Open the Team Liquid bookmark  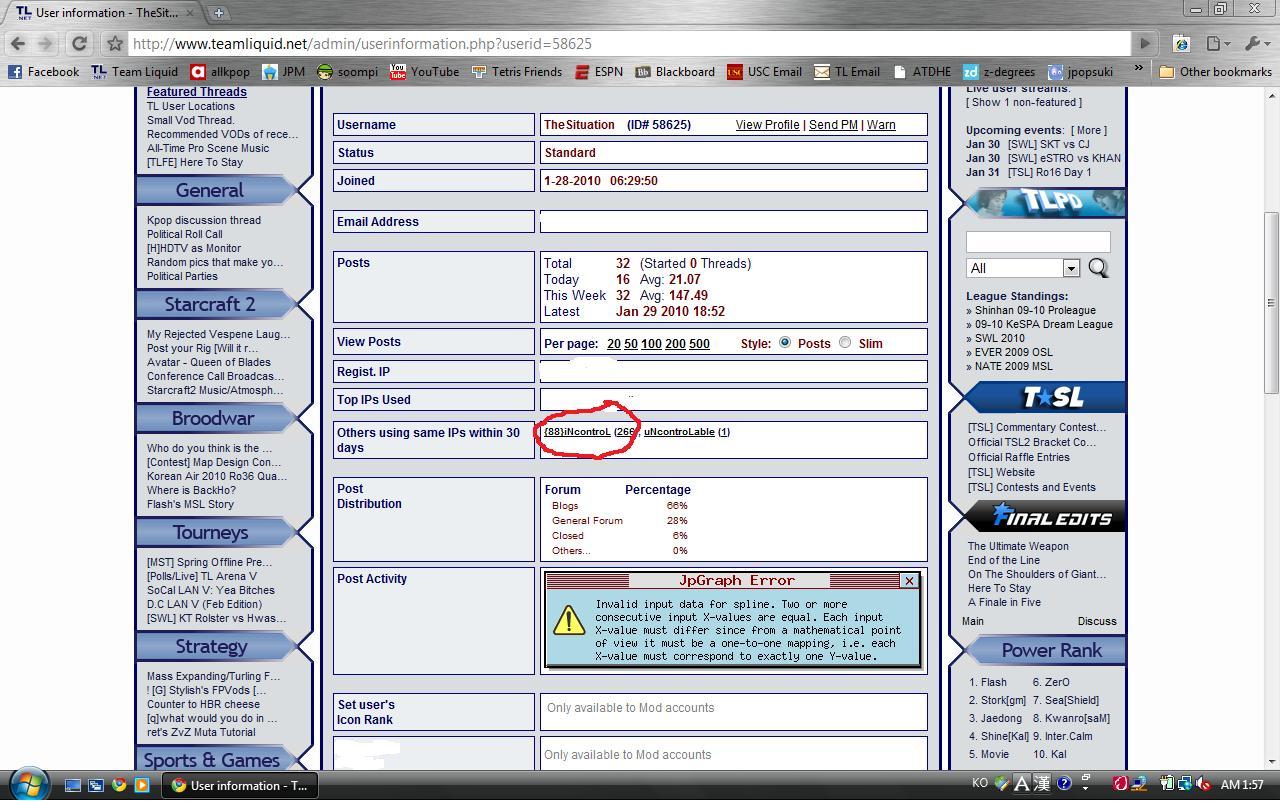[x=134, y=72]
